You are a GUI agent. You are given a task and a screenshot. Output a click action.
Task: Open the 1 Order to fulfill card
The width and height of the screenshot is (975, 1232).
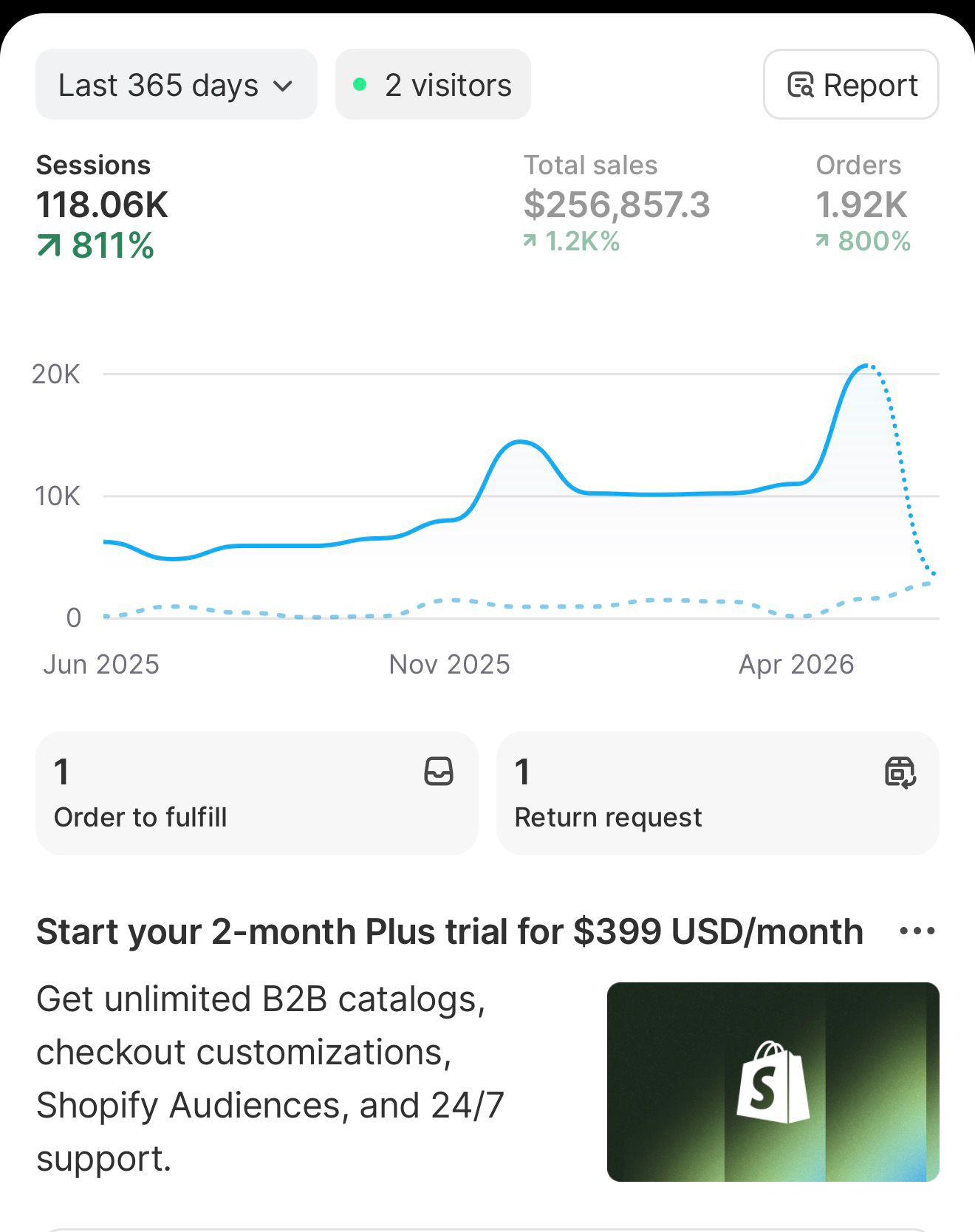[x=257, y=793]
